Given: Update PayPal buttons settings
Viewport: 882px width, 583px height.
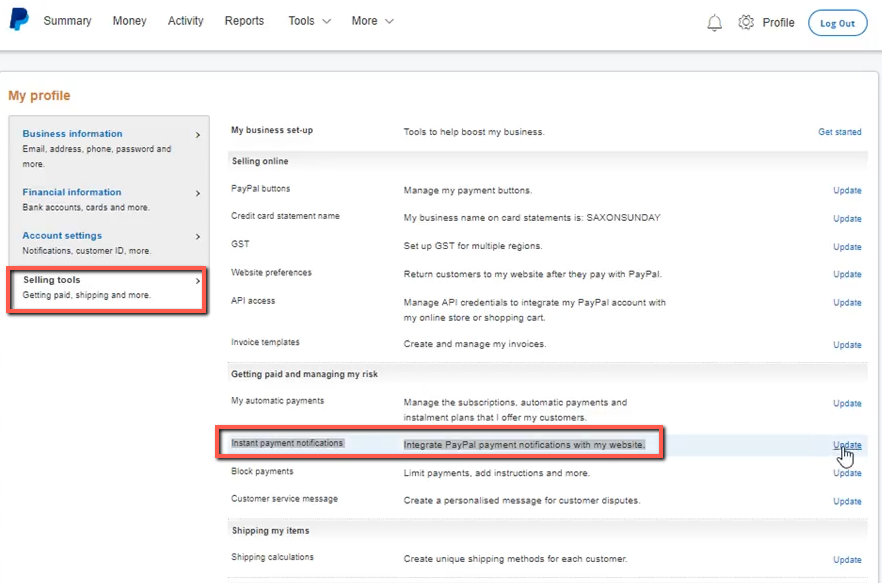Looking at the screenshot, I should click(x=847, y=190).
